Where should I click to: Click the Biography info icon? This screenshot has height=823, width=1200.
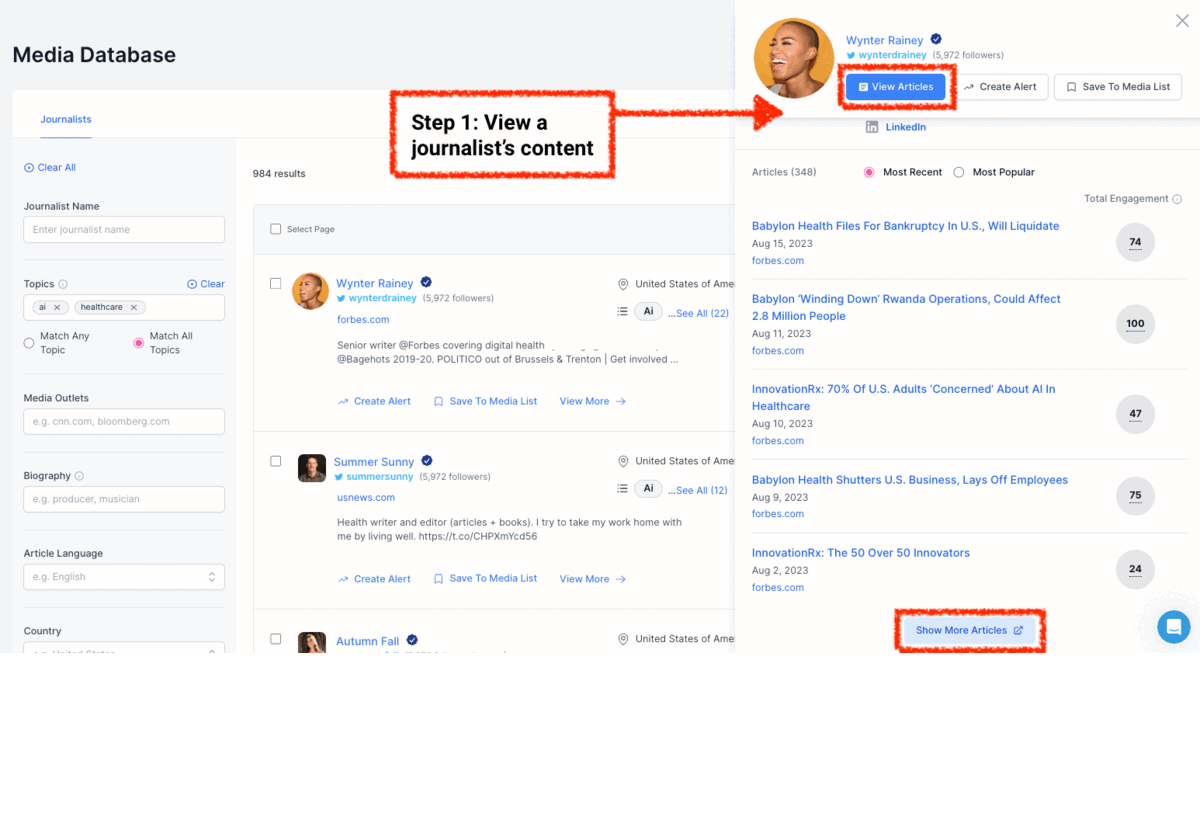click(79, 476)
